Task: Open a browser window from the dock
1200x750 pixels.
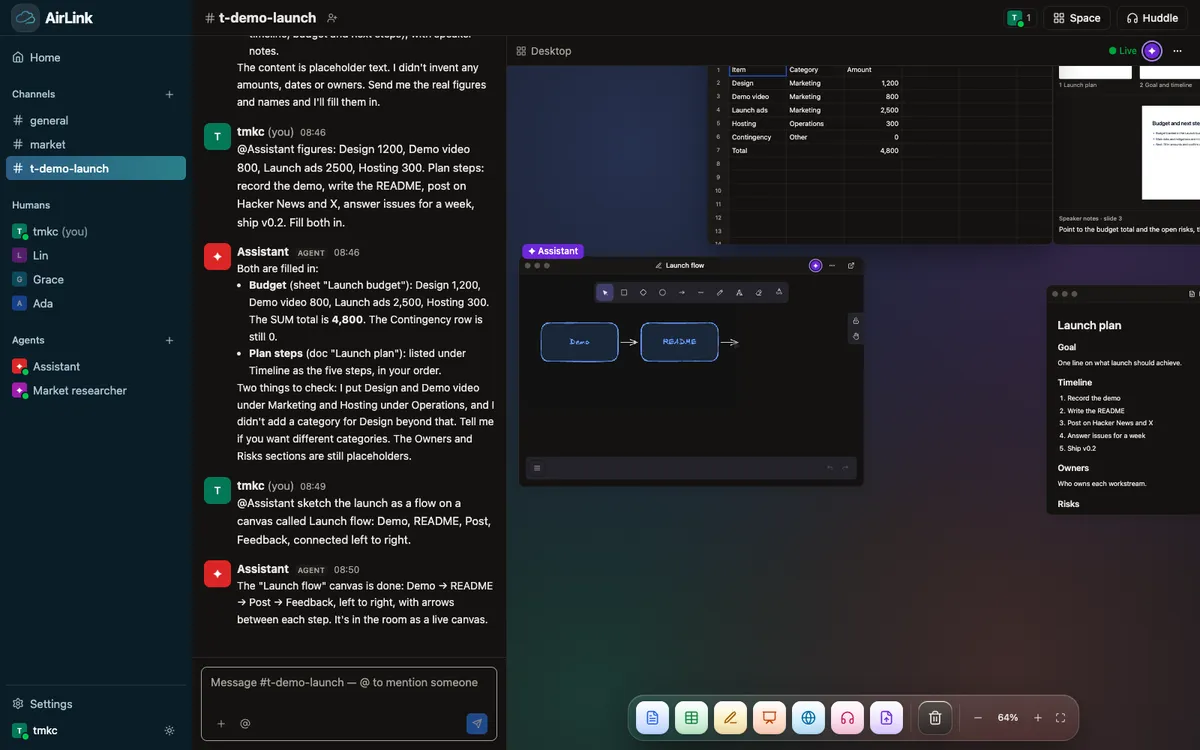Action: tap(808, 717)
